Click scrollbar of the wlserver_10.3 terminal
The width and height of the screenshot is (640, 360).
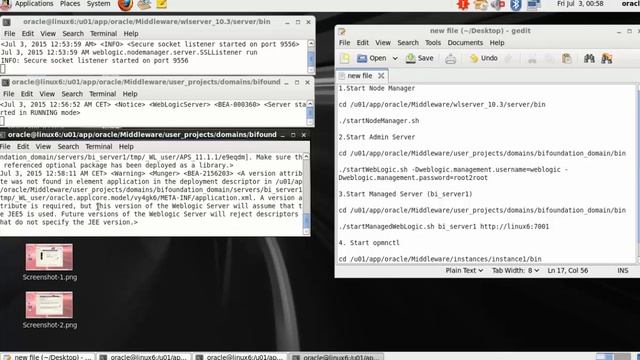point(311,56)
